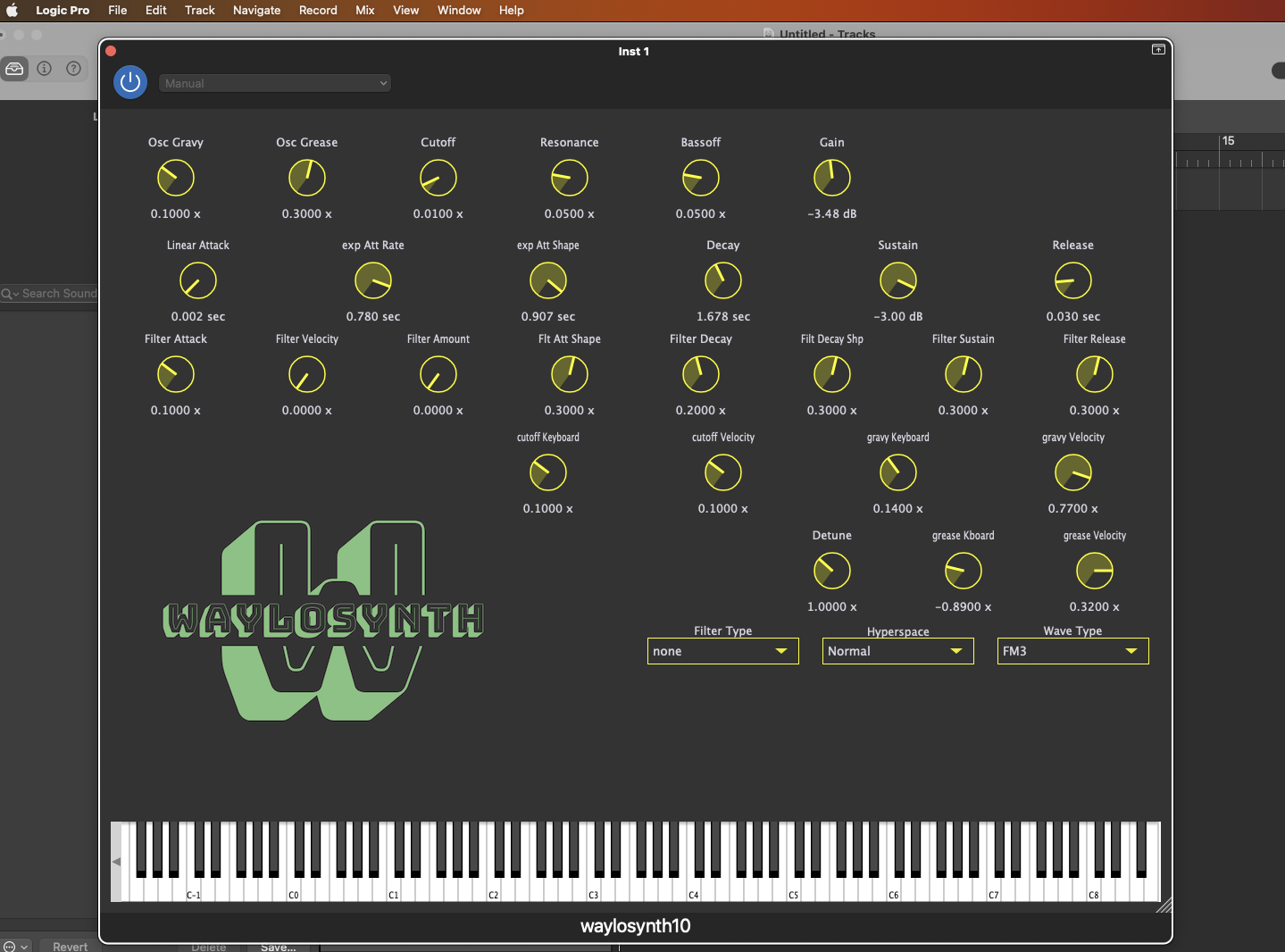Click the Revert button in the Library
Image resolution: width=1285 pixels, height=952 pixels.
click(x=71, y=946)
